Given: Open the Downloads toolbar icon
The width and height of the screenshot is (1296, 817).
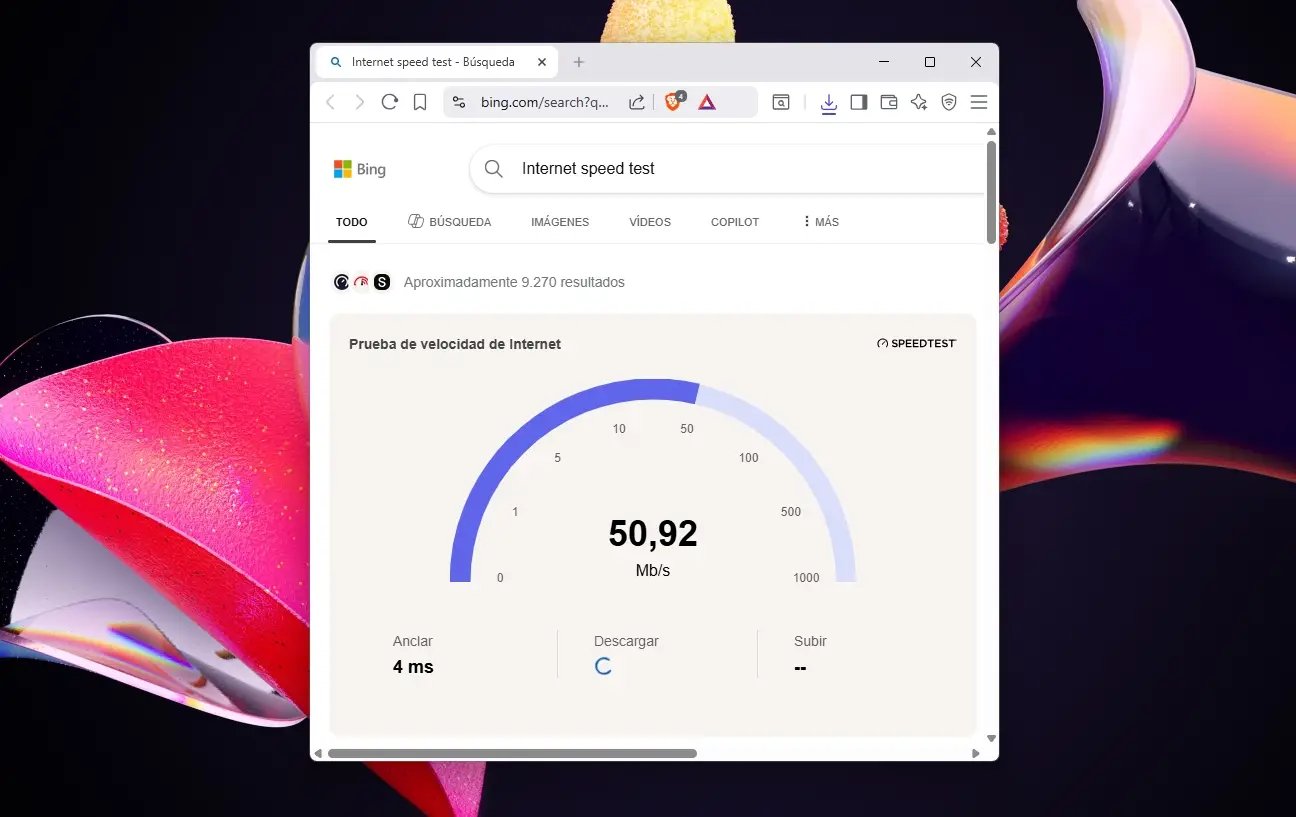Looking at the screenshot, I should tap(828, 102).
